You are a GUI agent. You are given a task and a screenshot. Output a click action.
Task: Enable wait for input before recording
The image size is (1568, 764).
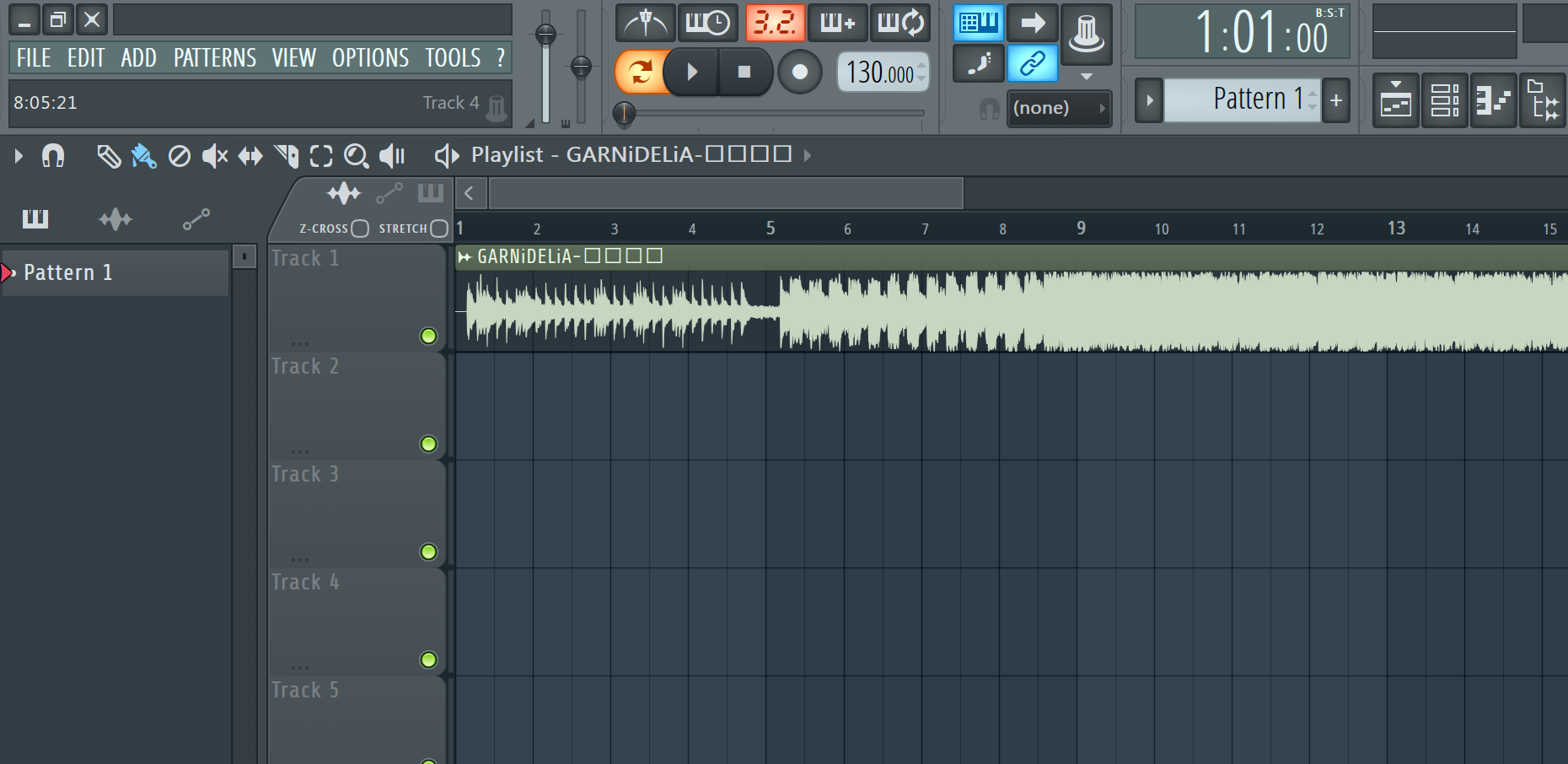(707, 23)
